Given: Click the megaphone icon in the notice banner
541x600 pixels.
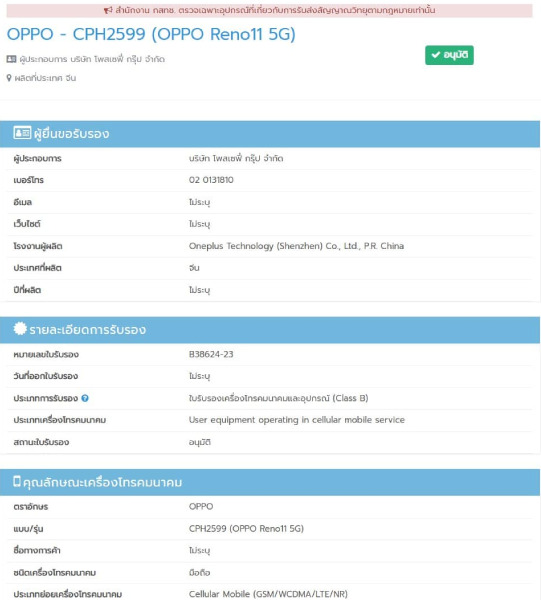Looking at the screenshot, I should pos(108,10).
